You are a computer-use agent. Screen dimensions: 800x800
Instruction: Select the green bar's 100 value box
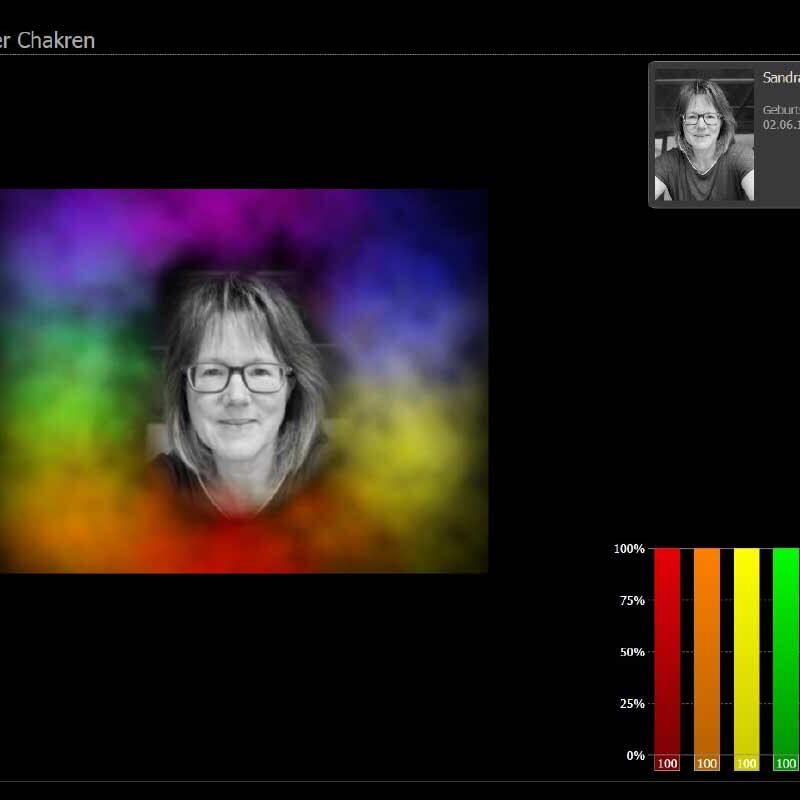[786, 764]
